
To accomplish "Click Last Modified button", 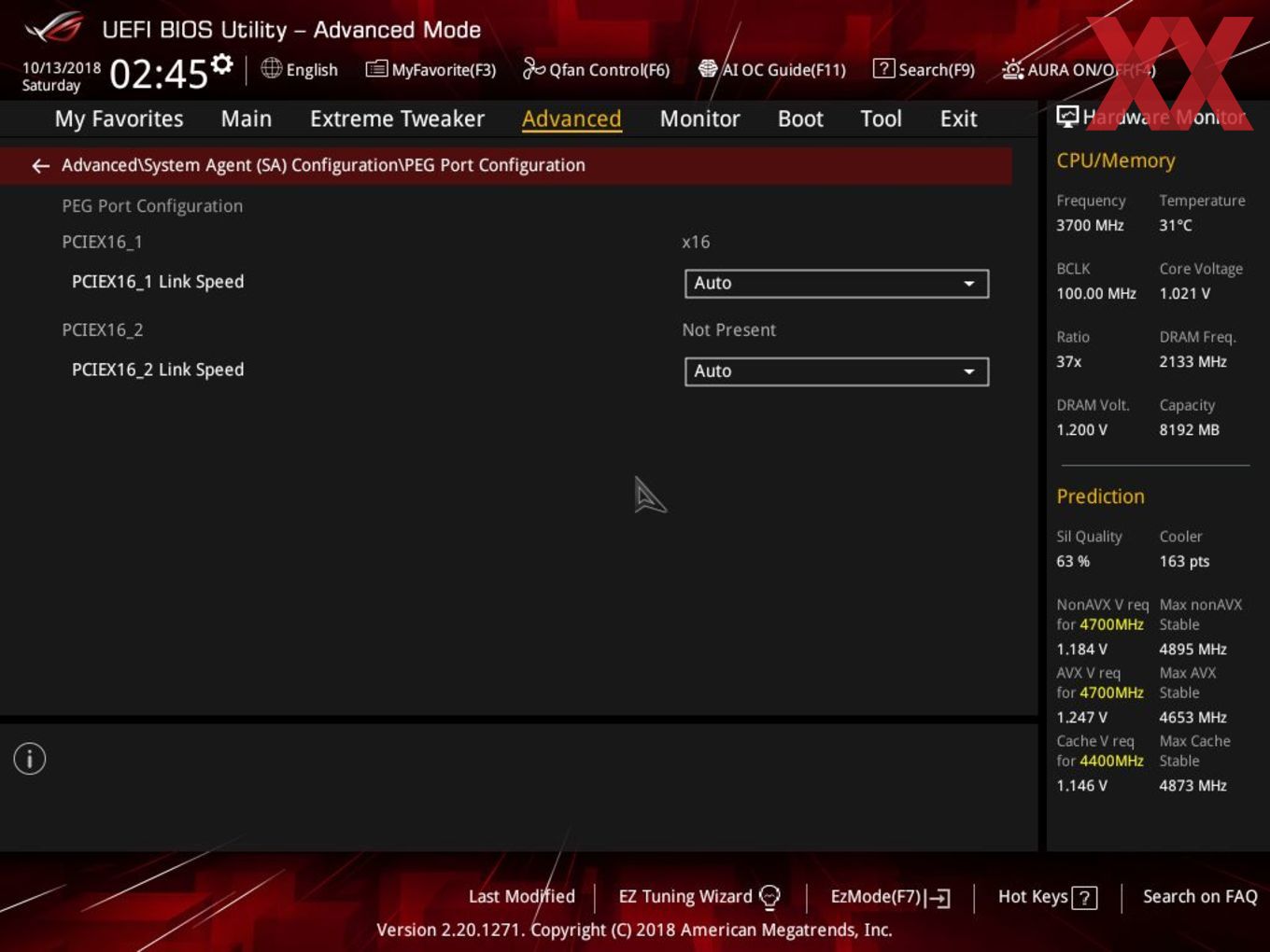I will click(522, 897).
